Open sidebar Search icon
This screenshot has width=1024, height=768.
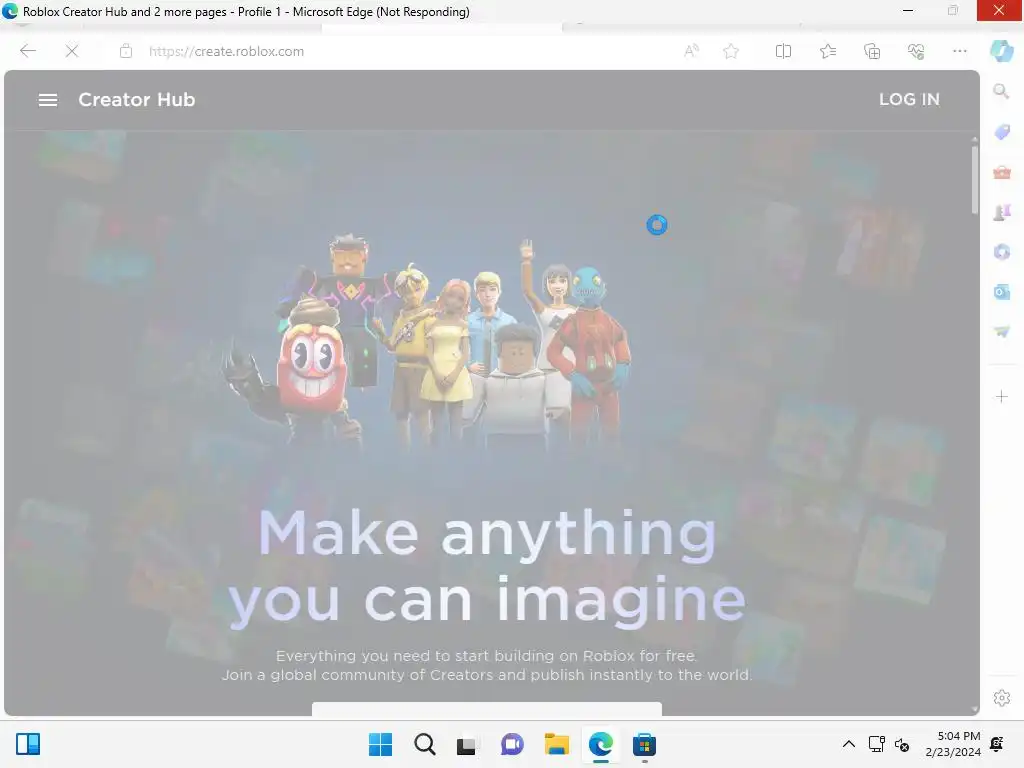point(1001,91)
